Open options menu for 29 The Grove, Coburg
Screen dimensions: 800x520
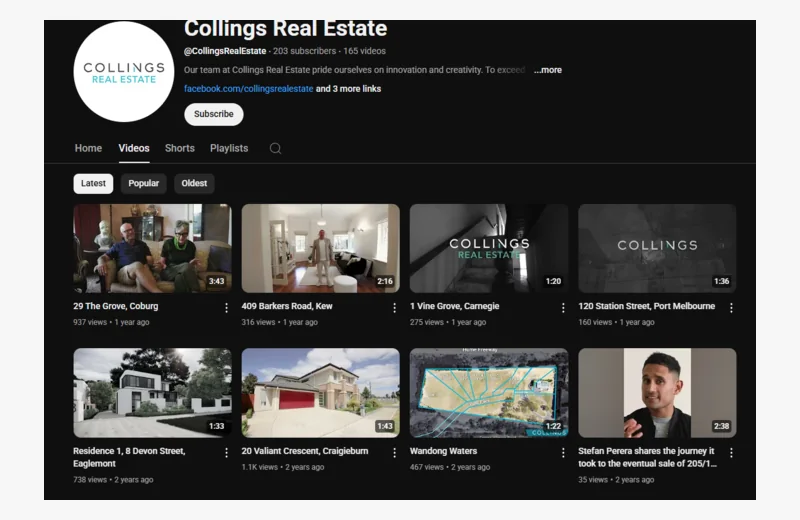point(227,308)
